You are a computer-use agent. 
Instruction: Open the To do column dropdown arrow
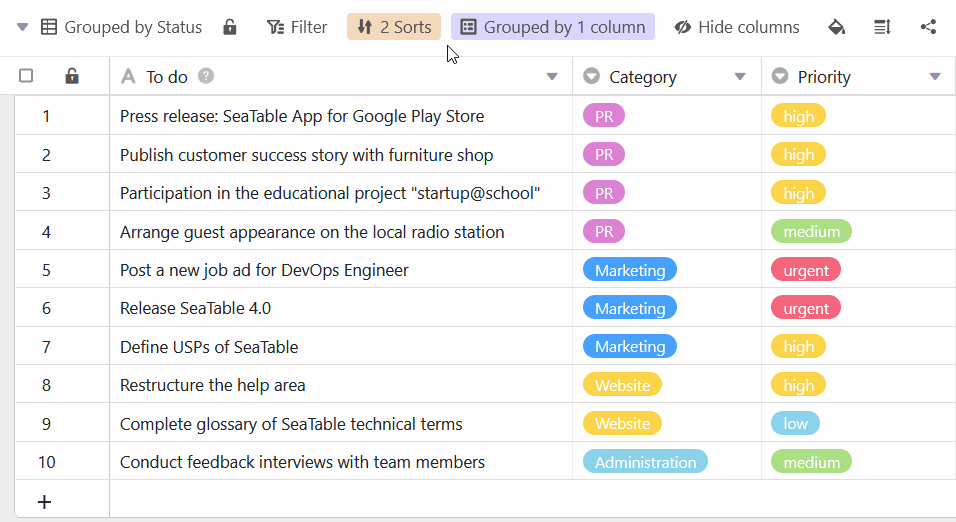[x=552, y=77]
